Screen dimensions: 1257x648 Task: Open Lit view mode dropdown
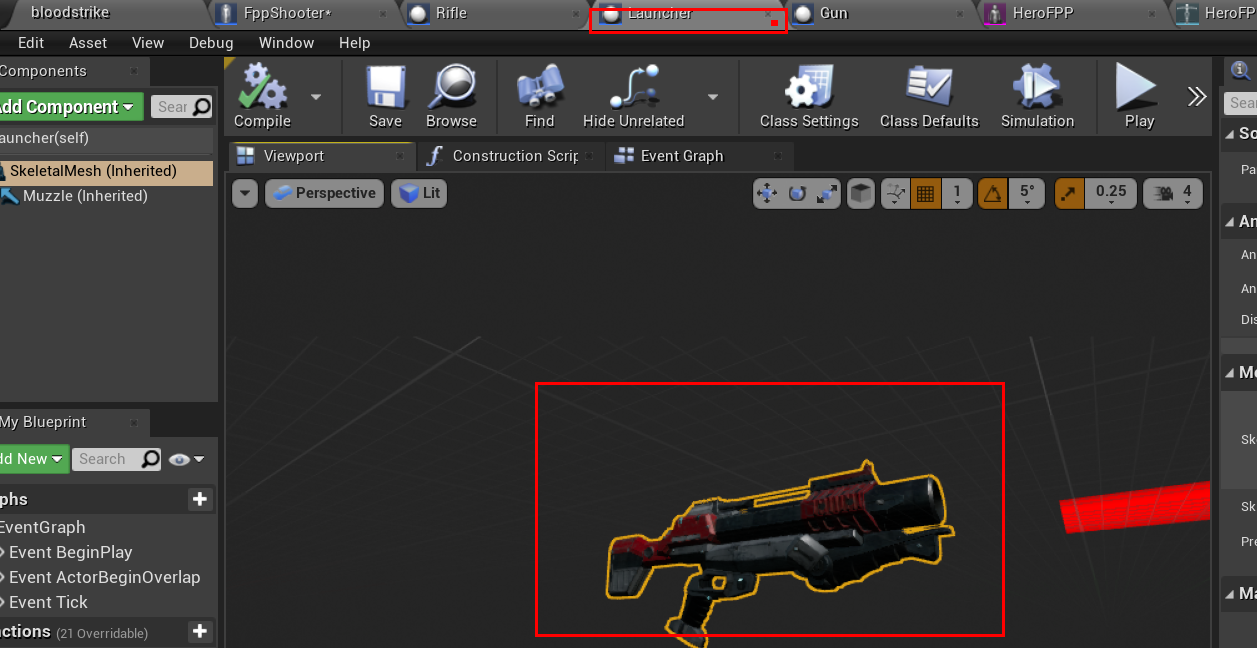[x=419, y=193]
